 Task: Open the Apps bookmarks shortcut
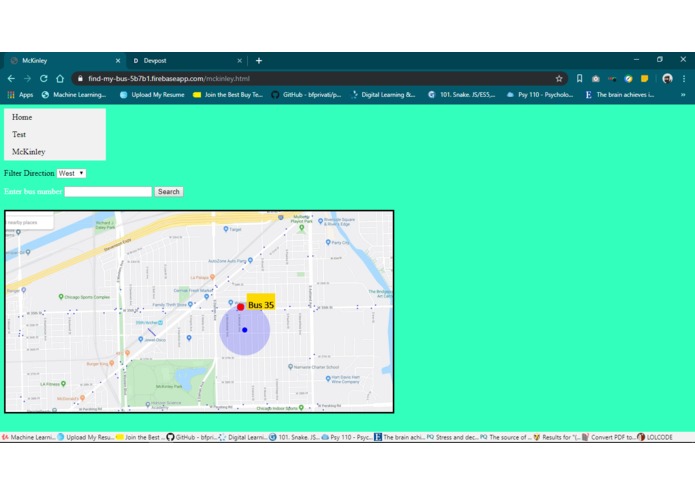[20, 94]
